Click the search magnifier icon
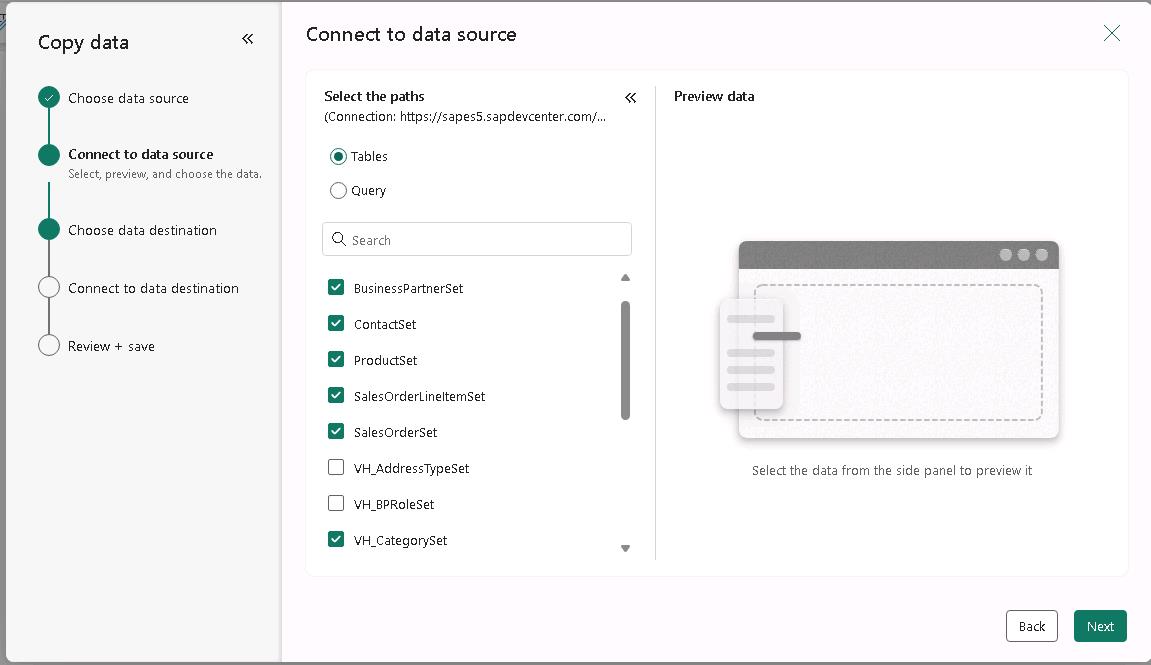1151x665 pixels. pos(338,239)
